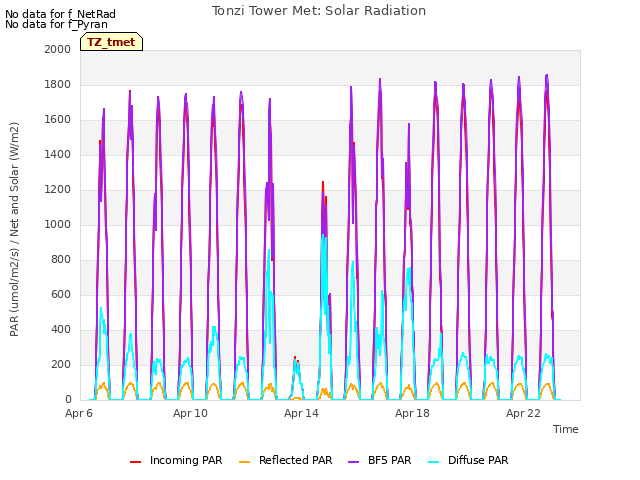Viewport: 640px width, 480px height.
Task: Click the orange Reflected PAR color swatch
Action: coord(244,462)
